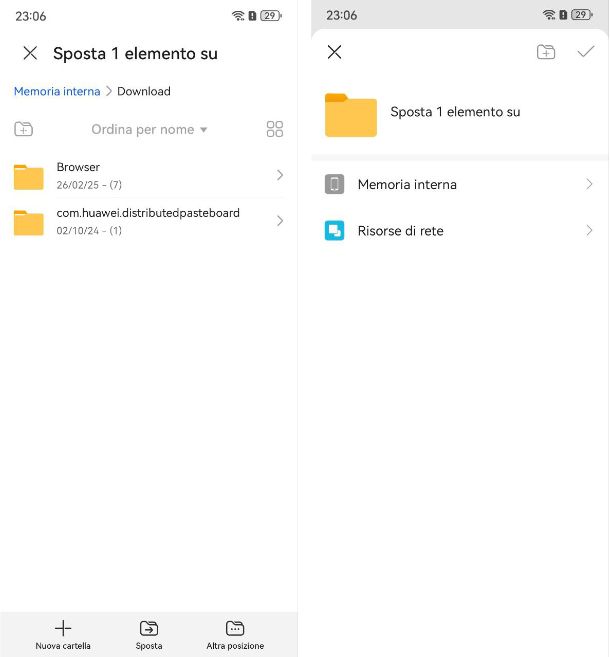Click battery indicator in left status bar
610x657 pixels.
[x=271, y=16]
